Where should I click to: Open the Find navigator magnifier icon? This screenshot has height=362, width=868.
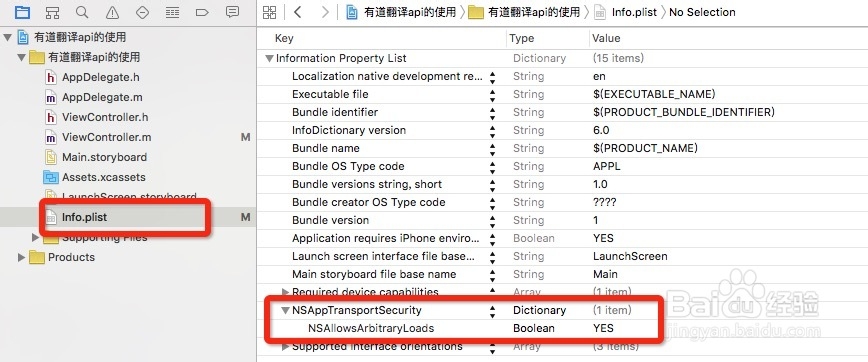(82, 12)
